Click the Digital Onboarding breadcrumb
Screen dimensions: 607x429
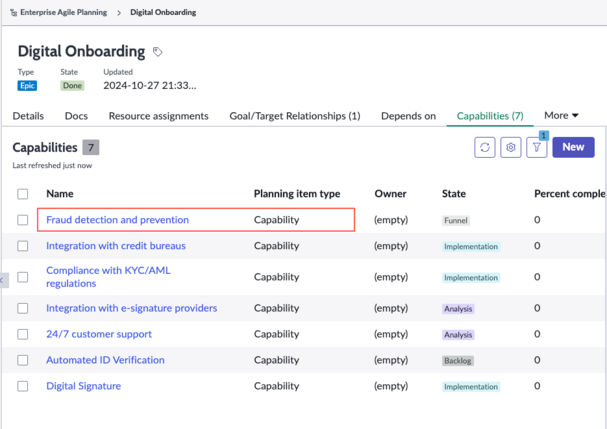pyautogui.click(x=163, y=12)
